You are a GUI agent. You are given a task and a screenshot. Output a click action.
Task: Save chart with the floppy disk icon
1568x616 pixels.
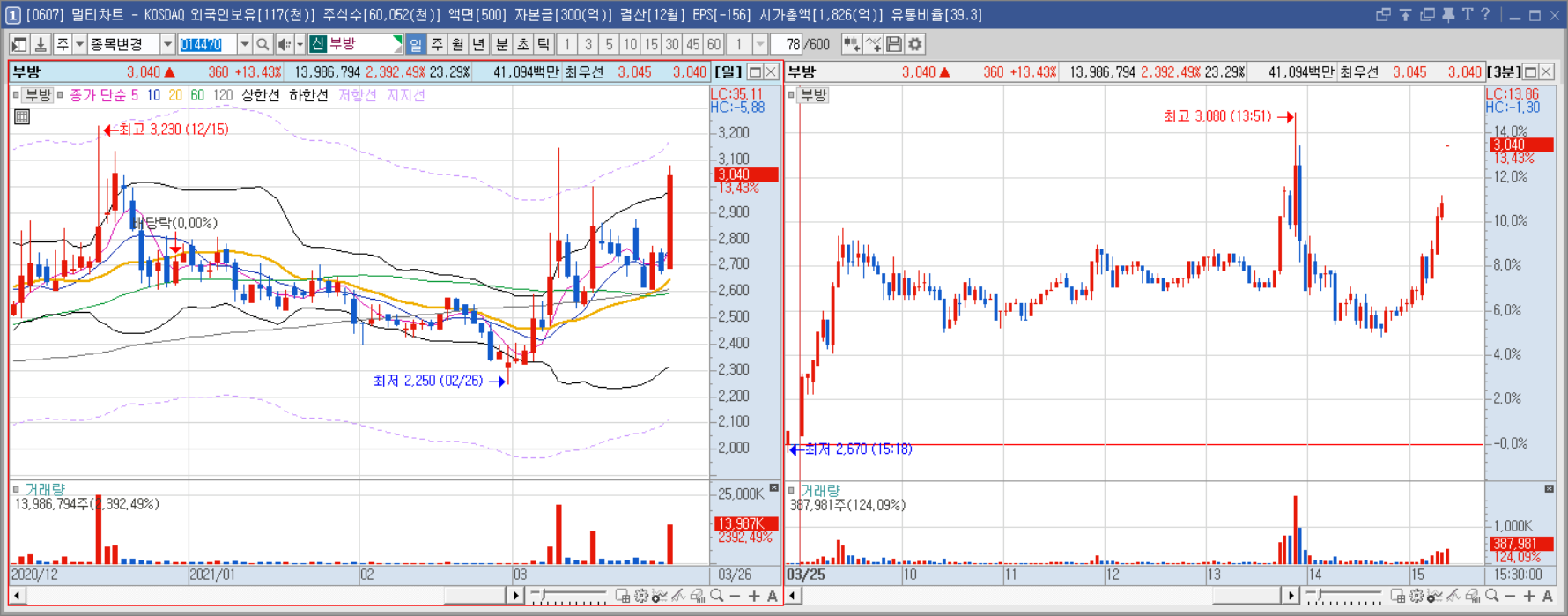pyautogui.click(x=894, y=44)
